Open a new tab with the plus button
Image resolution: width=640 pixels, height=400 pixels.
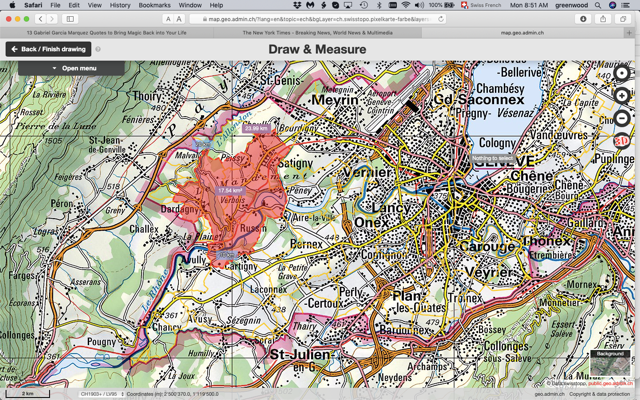631,32
